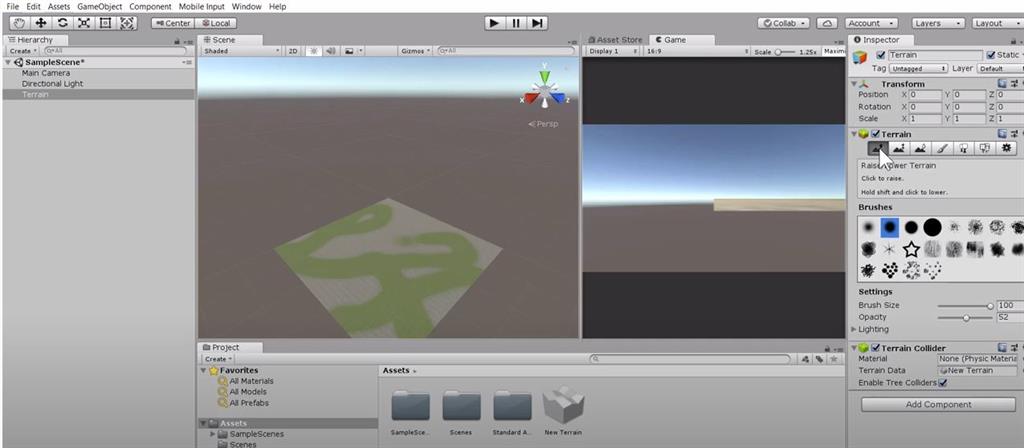Open the Assets menu
The width and height of the screenshot is (1024, 448).
coord(59,7)
